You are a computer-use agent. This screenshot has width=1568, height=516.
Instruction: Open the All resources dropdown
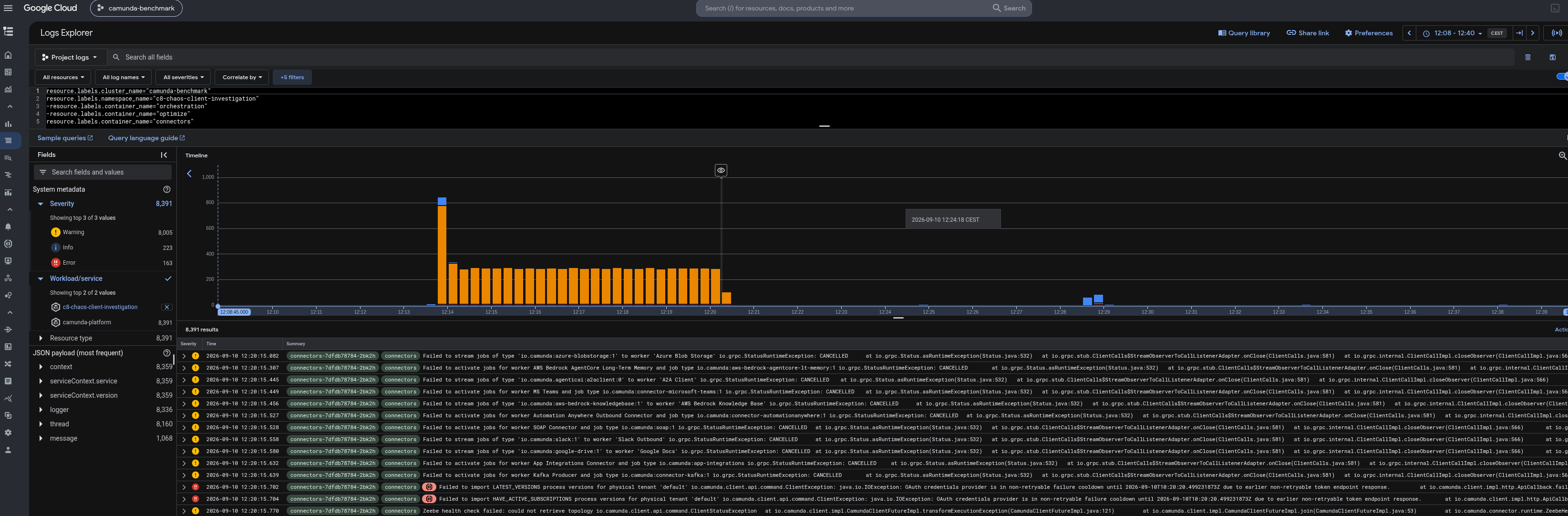[63, 77]
